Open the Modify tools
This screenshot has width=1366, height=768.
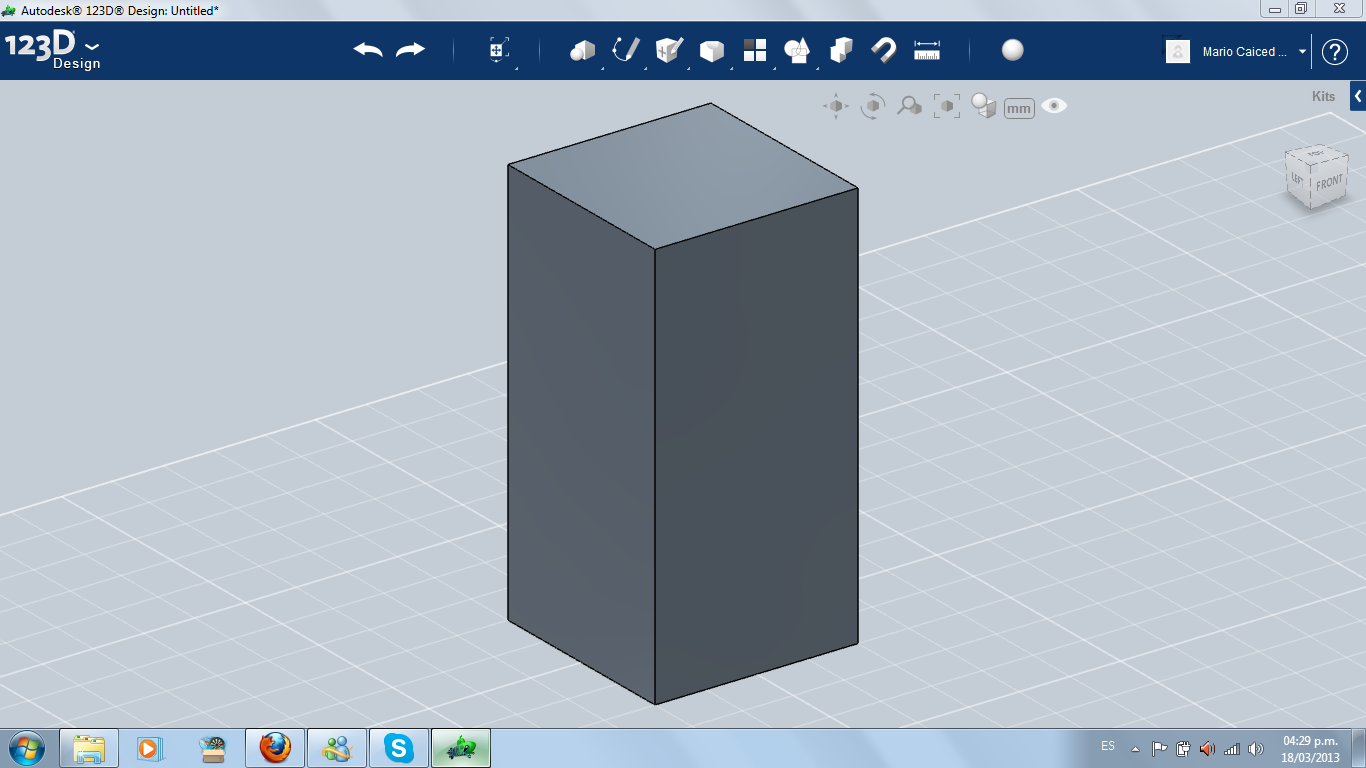(x=712, y=50)
